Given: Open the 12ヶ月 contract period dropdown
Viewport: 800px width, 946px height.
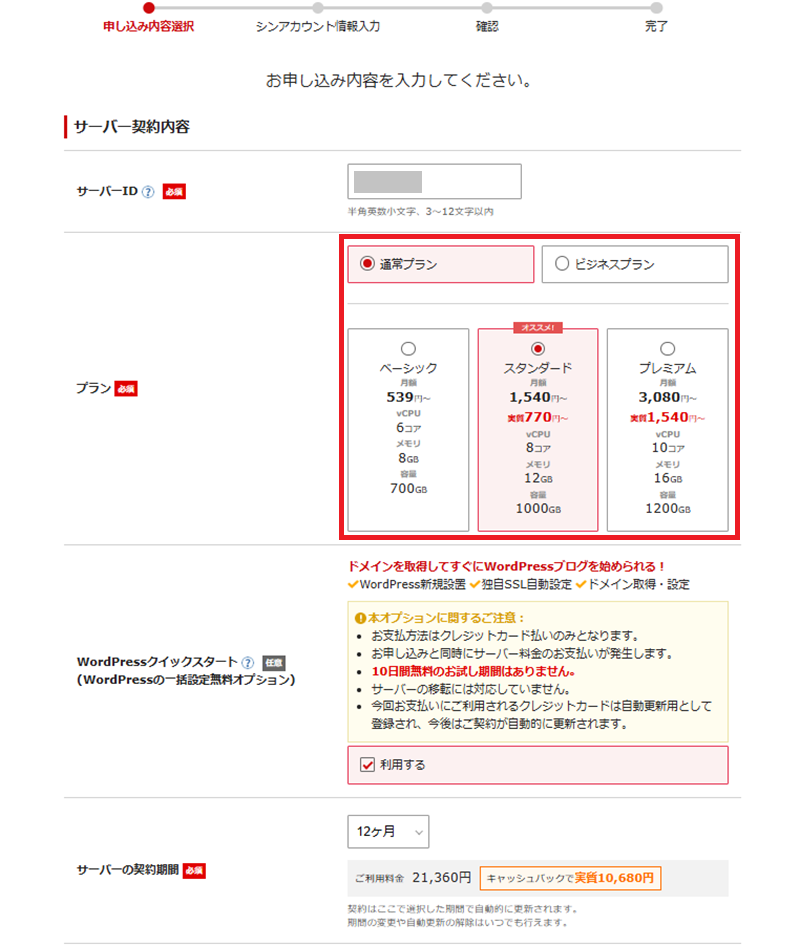Looking at the screenshot, I should [x=388, y=831].
